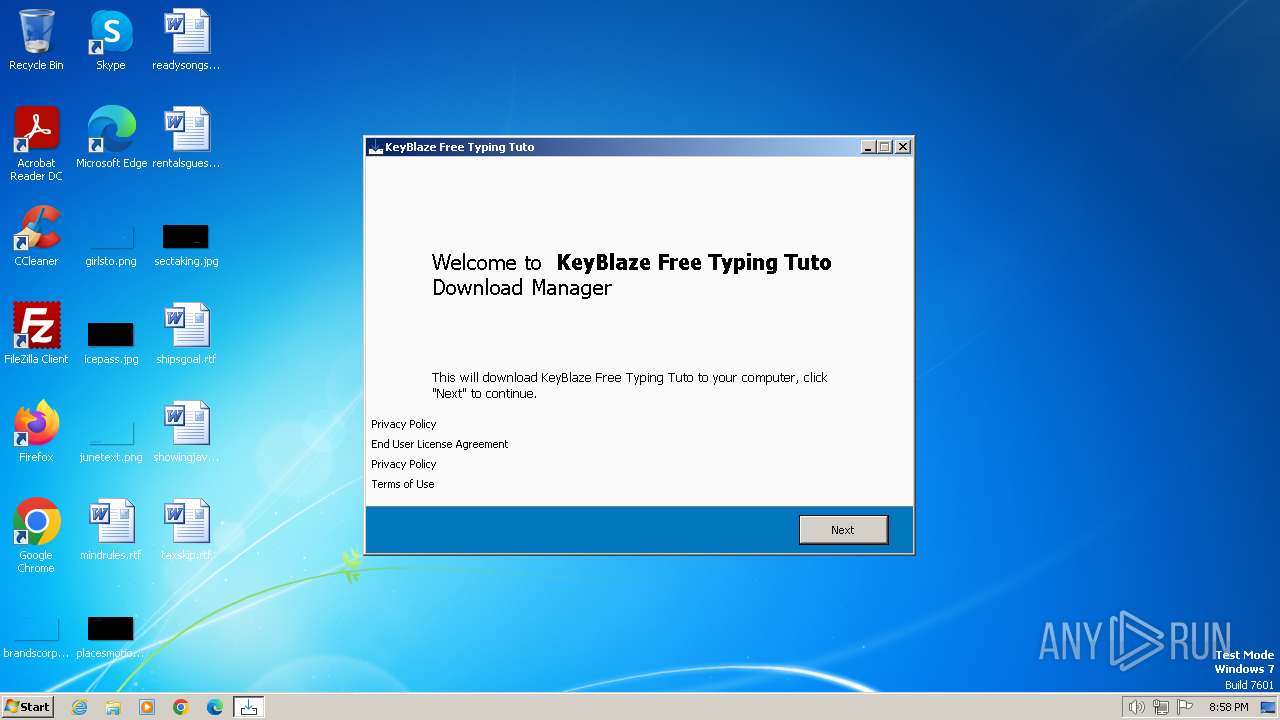The image size is (1280, 720).
Task: Select the FileZilla Client shortcut
Action: [36, 334]
